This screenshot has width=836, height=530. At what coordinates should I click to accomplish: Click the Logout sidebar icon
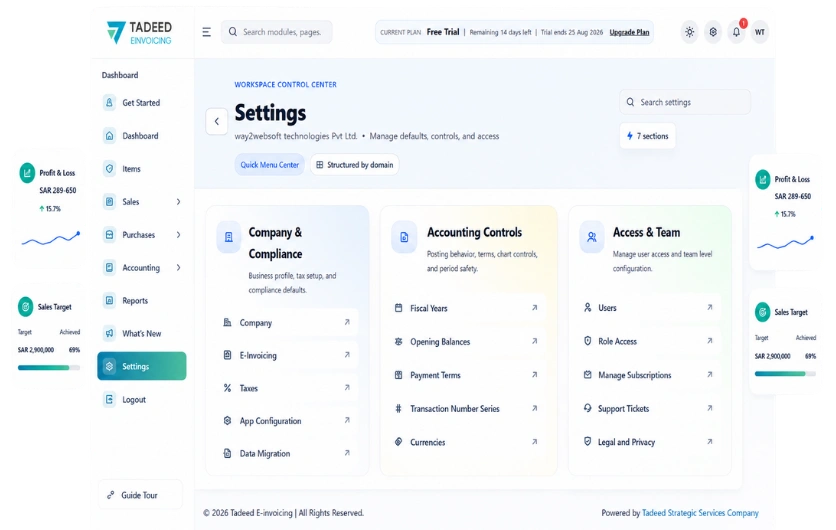click(x=109, y=399)
